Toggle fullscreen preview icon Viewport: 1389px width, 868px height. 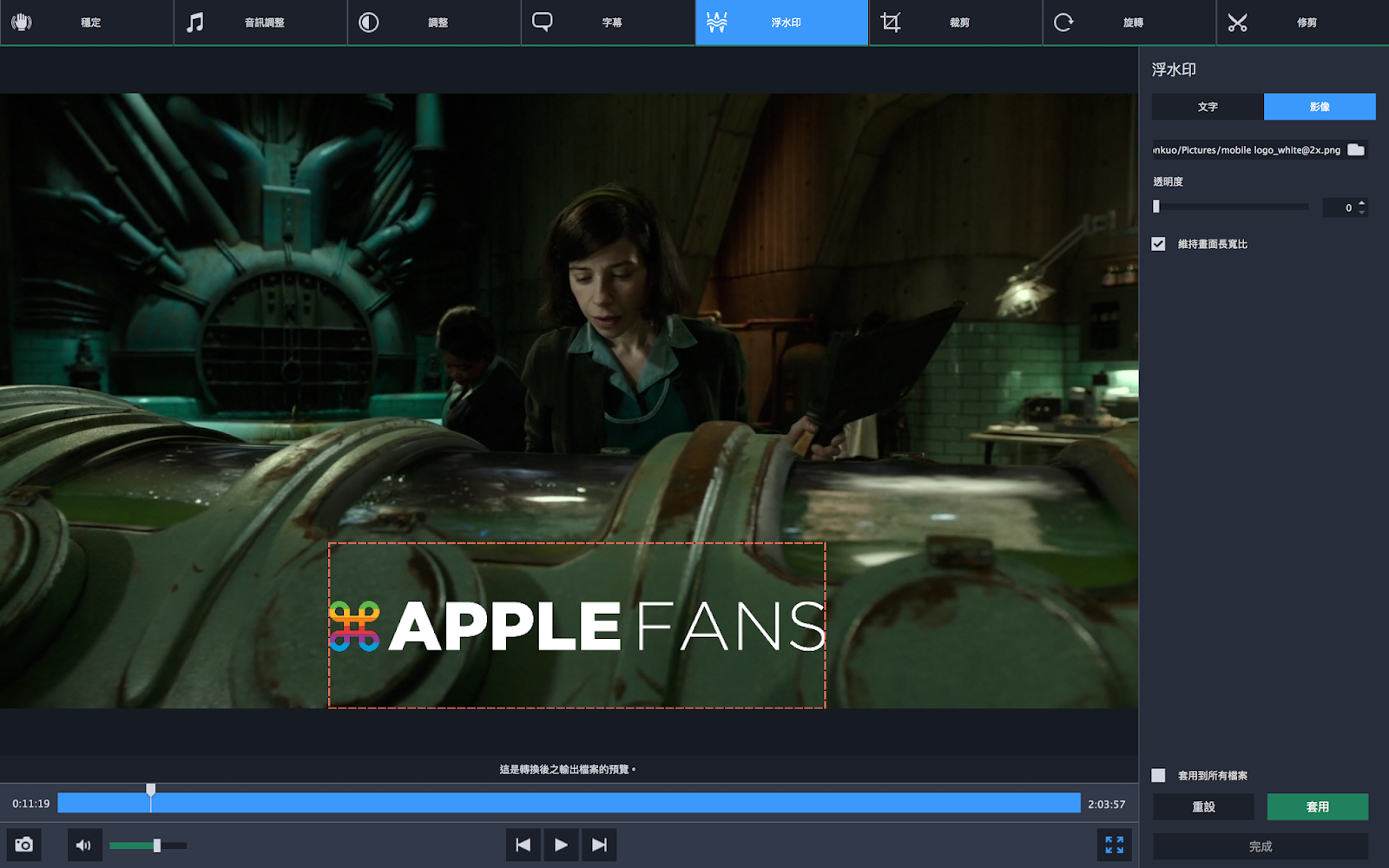click(1115, 845)
